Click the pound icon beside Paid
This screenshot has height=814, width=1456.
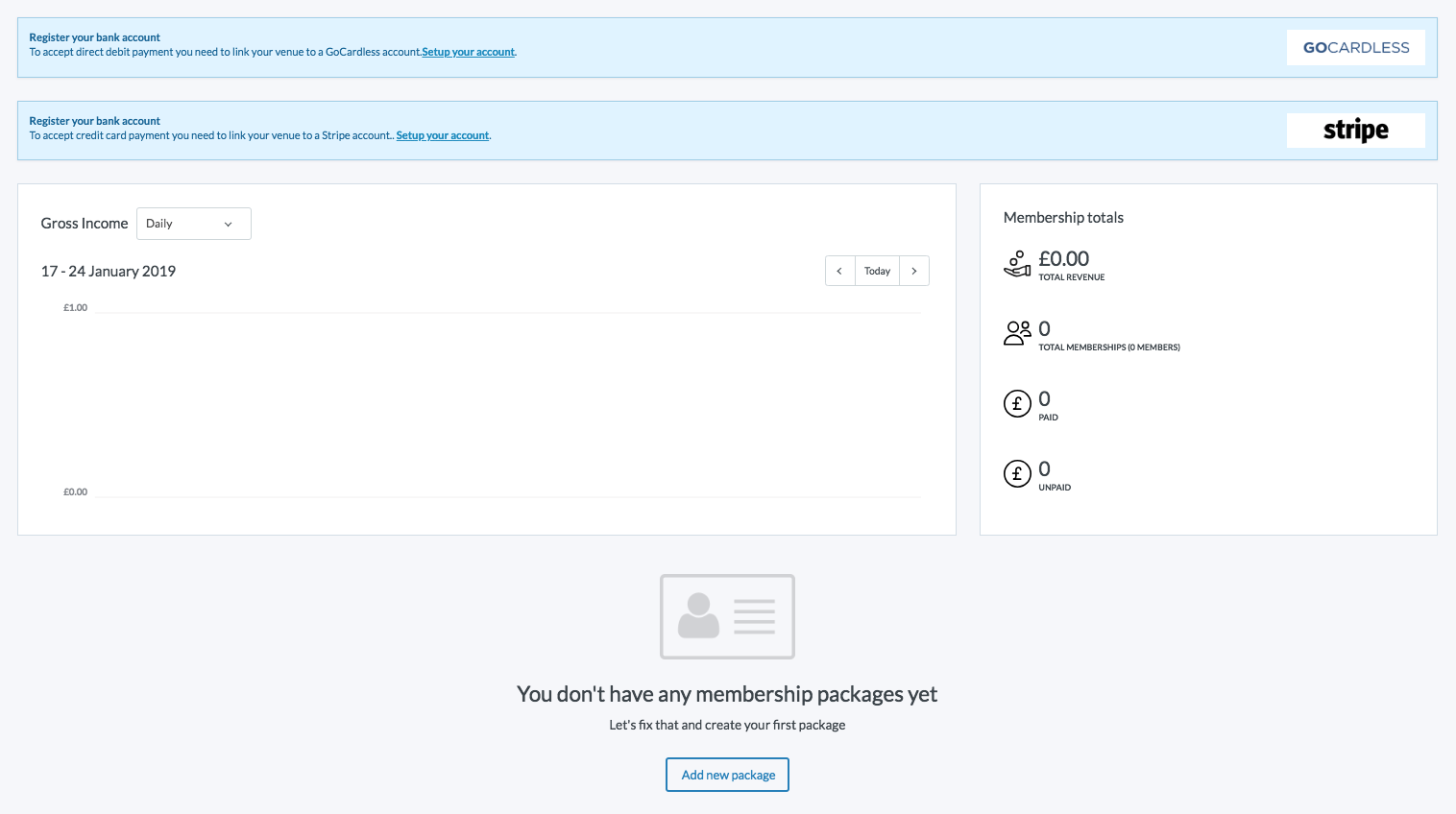click(x=1017, y=404)
